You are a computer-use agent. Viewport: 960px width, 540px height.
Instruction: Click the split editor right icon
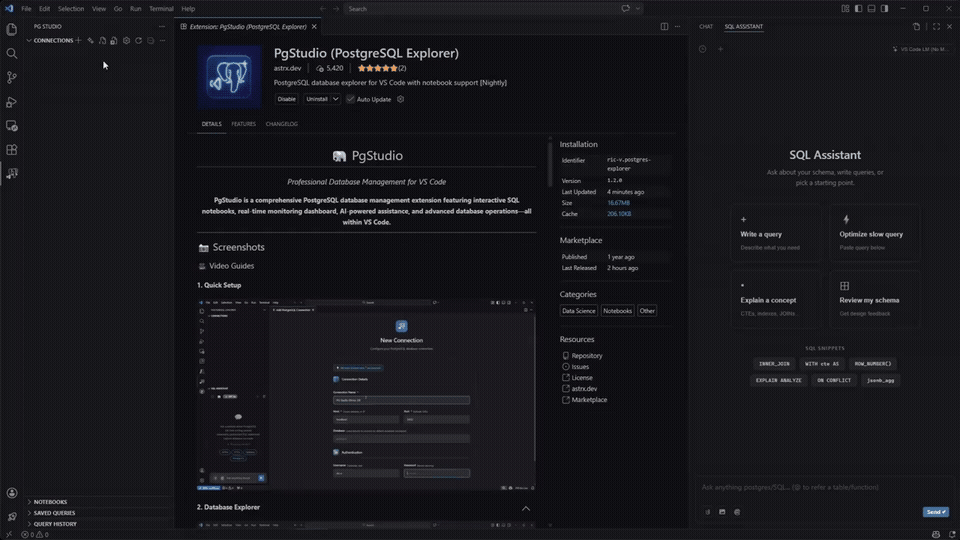tap(664, 26)
